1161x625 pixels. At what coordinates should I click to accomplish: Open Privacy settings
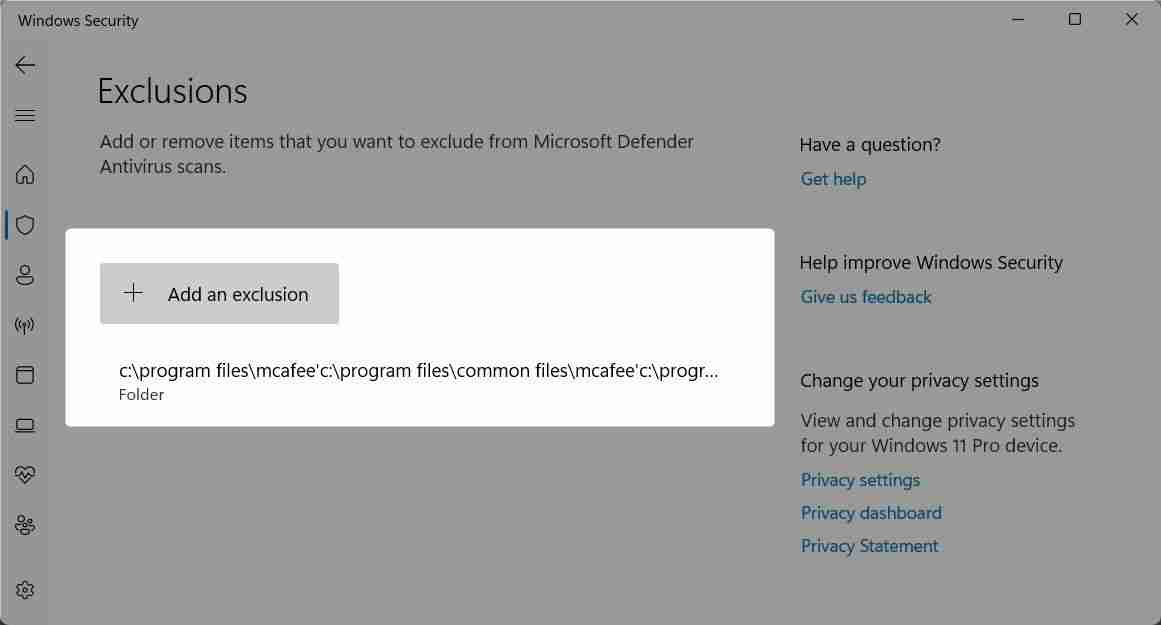pos(860,479)
